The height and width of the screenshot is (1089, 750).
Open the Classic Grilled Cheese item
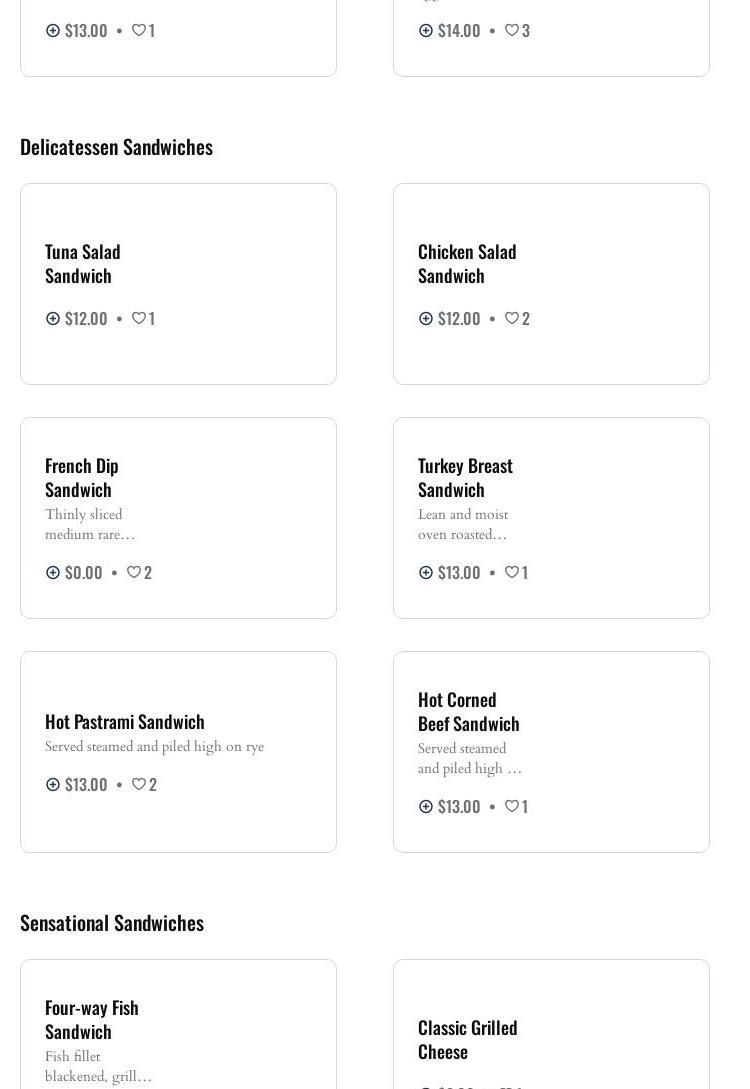click(x=467, y=1039)
